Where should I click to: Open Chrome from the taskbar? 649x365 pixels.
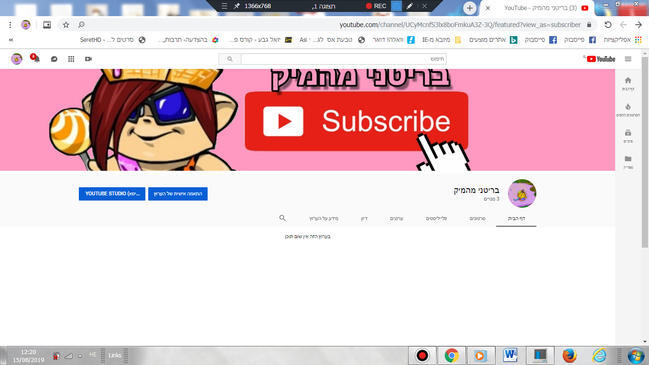pyautogui.click(x=452, y=355)
